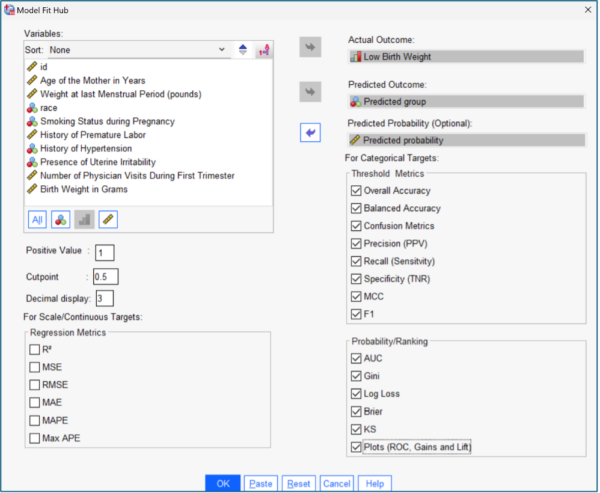The image size is (600, 493).
Task: Click the Cancel button
Action: [336, 483]
